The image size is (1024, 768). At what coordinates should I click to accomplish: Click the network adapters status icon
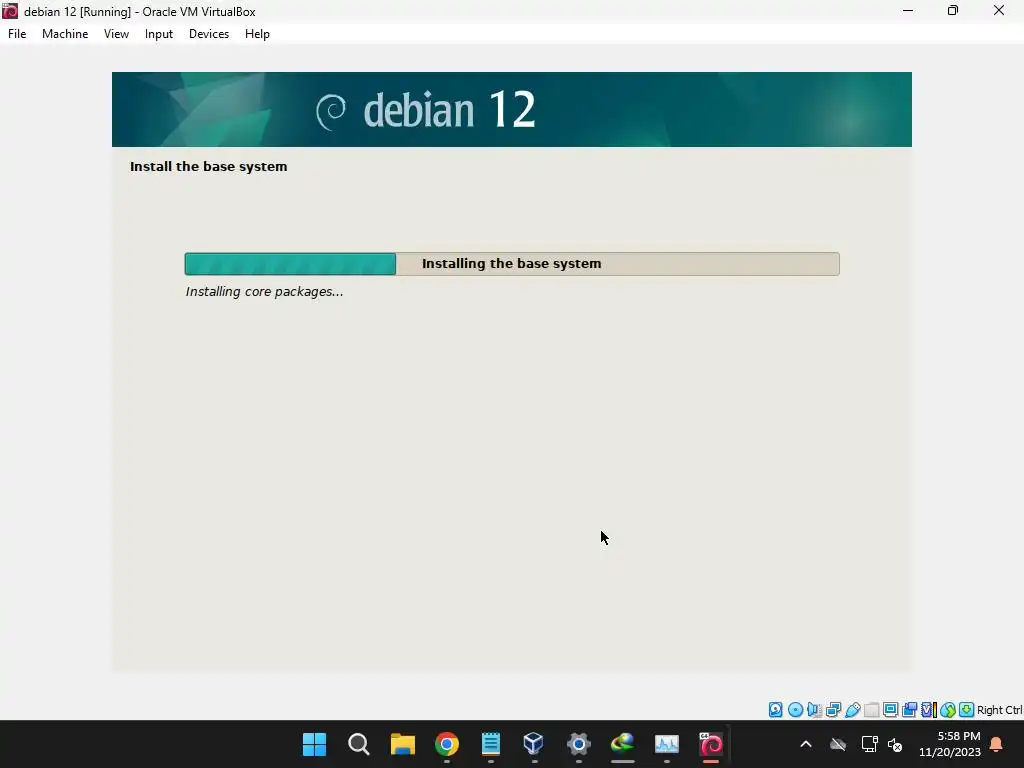click(x=833, y=710)
